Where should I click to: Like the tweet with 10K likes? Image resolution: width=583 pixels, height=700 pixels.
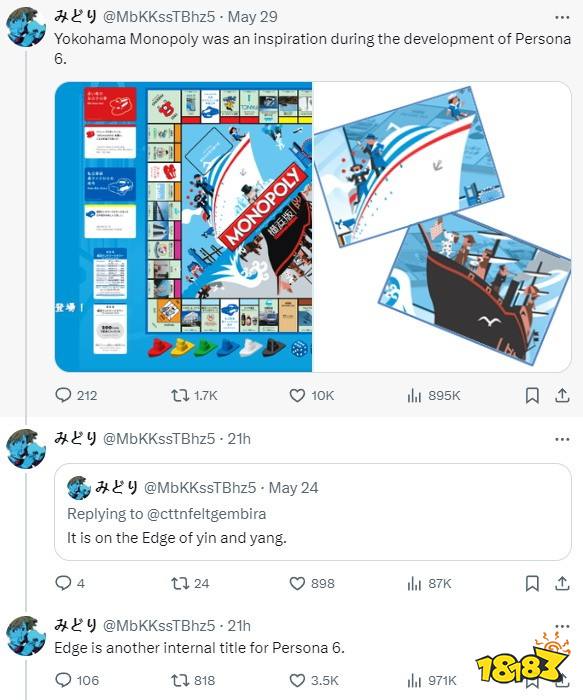[297, 395]
